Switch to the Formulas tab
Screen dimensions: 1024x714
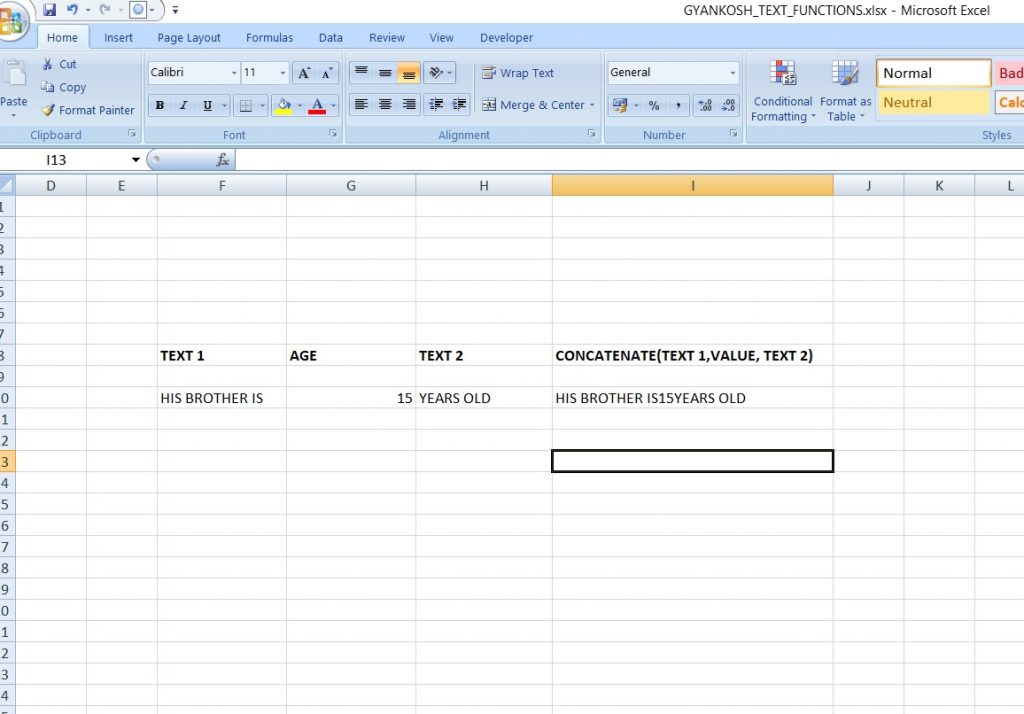pyautogui.click(x=269, y=37)
